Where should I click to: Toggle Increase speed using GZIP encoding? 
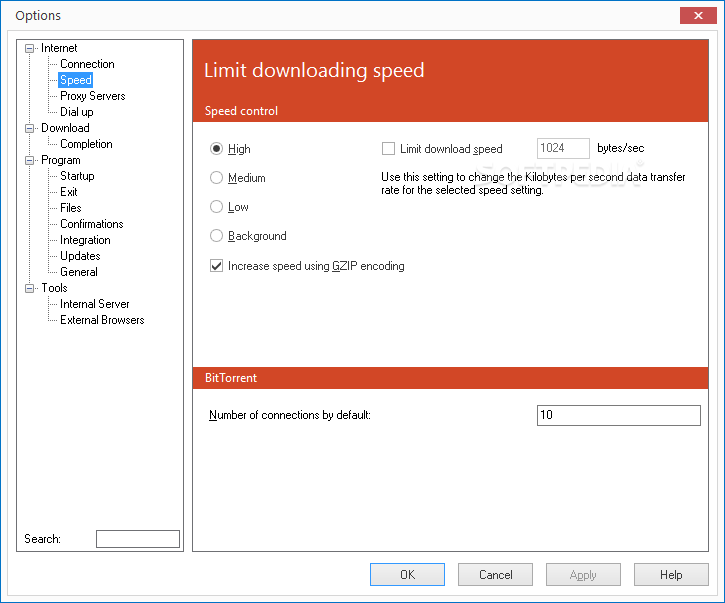click(216, 266)
